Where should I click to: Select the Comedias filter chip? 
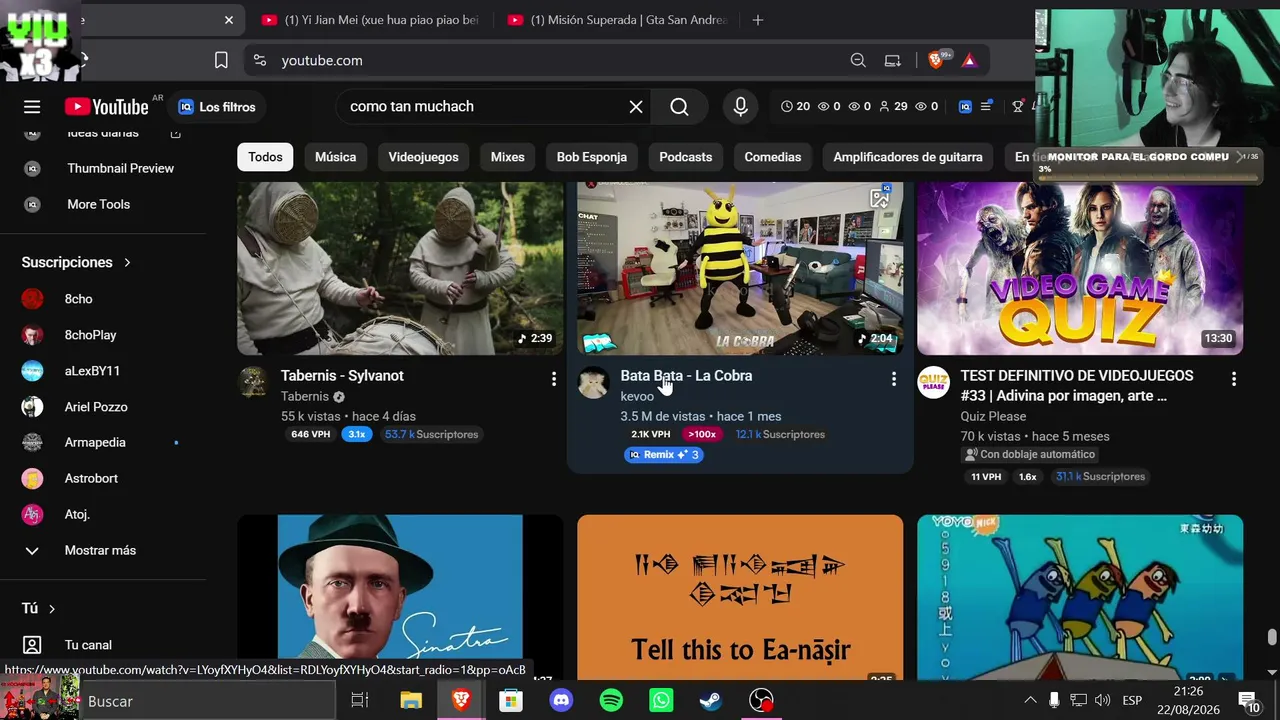773,157
